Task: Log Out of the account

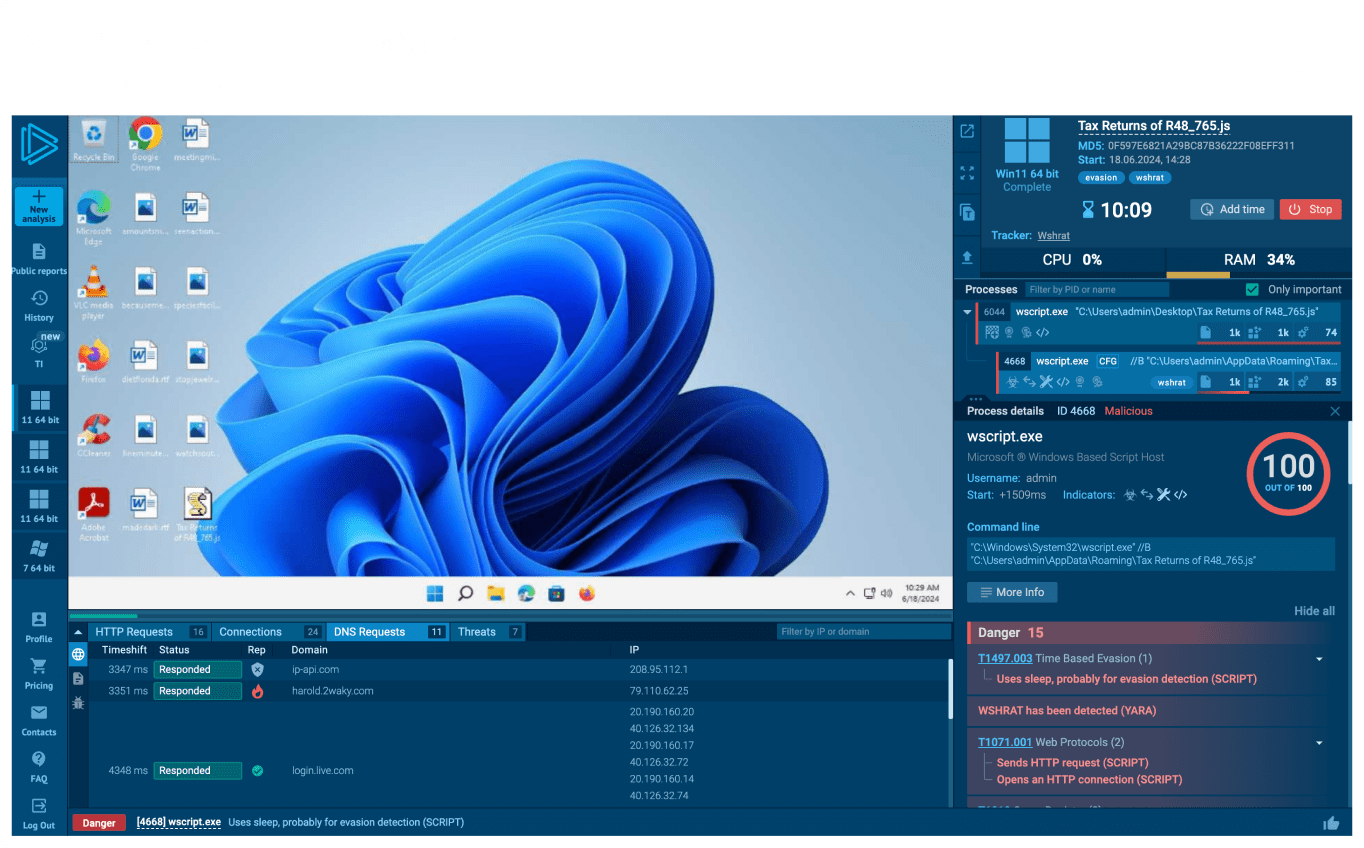Action: coord(39,814)
